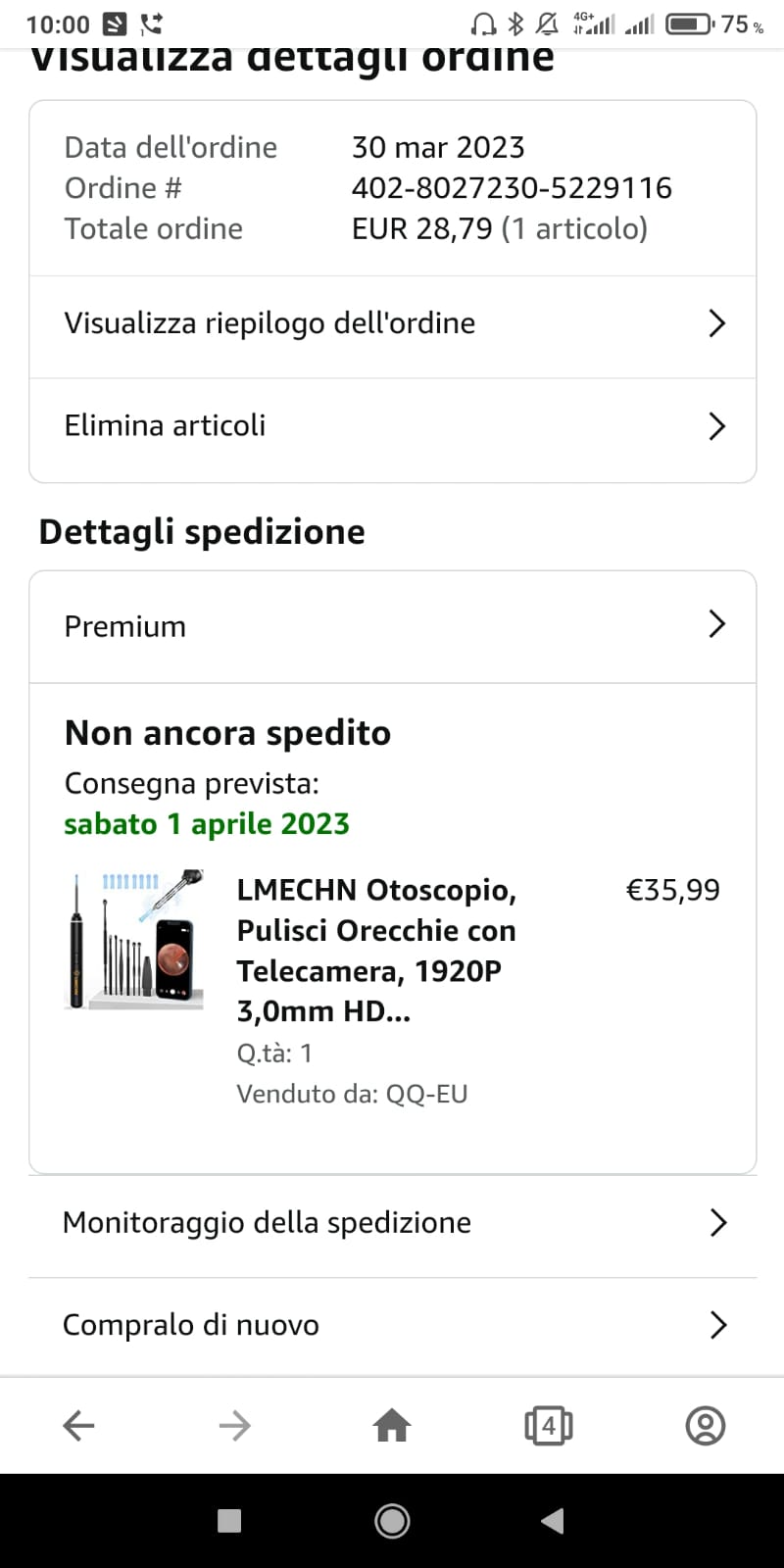Tap otoscope product thumbnail image

pos(134,939)
